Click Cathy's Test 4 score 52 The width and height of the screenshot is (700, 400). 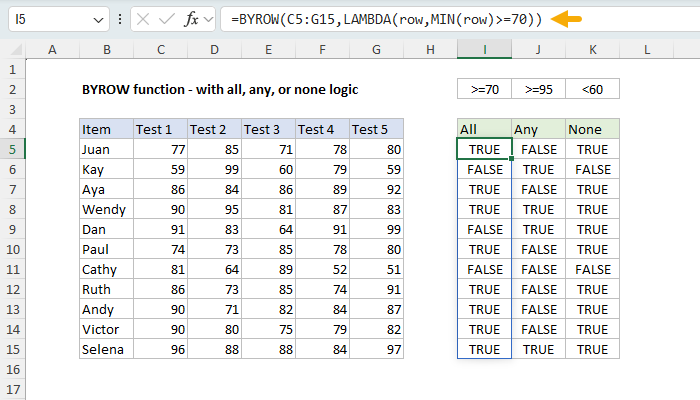pyautogui.click(x=323, y=269)
